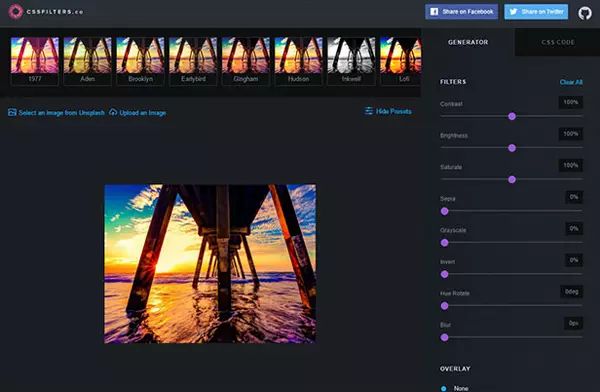Click the Hue Rotate slider handle
The height and width of the screenshot is (392, 600).
click(x=445, y=306)
